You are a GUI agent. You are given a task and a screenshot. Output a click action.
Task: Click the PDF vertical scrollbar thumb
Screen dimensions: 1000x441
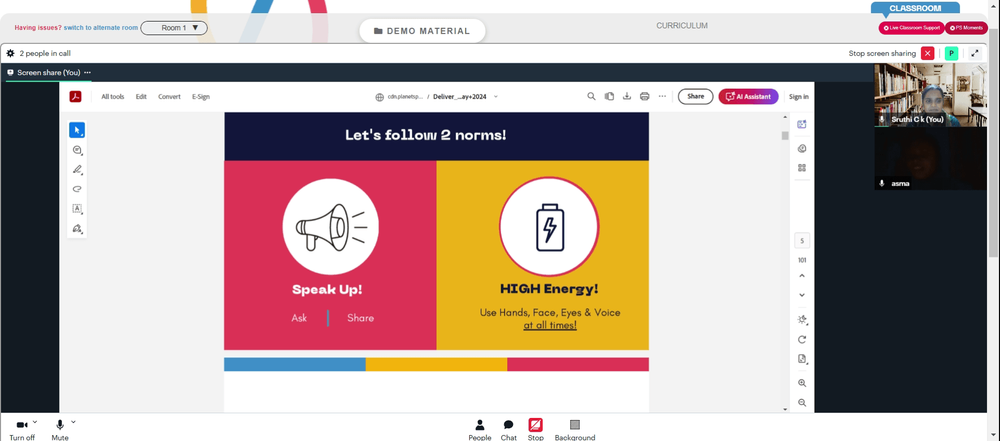pos(785,135)
